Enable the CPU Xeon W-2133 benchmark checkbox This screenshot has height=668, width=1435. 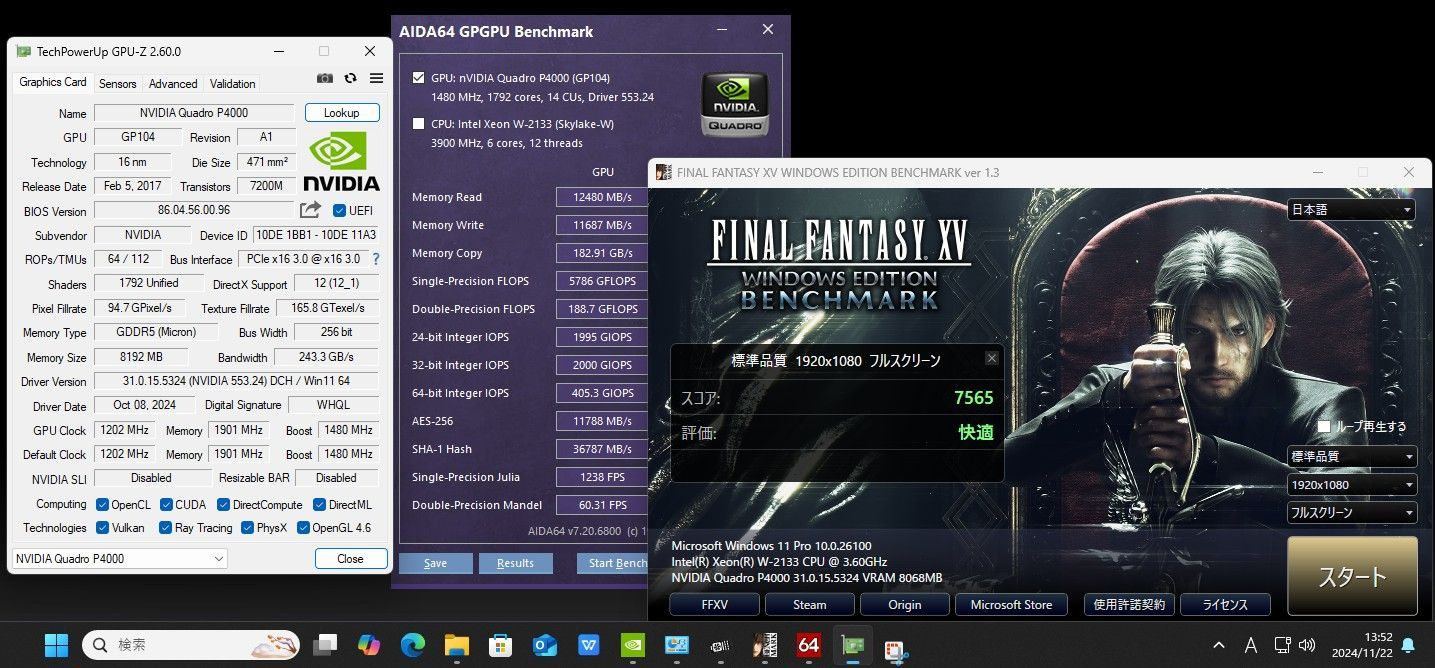click(x=418, y=124)
